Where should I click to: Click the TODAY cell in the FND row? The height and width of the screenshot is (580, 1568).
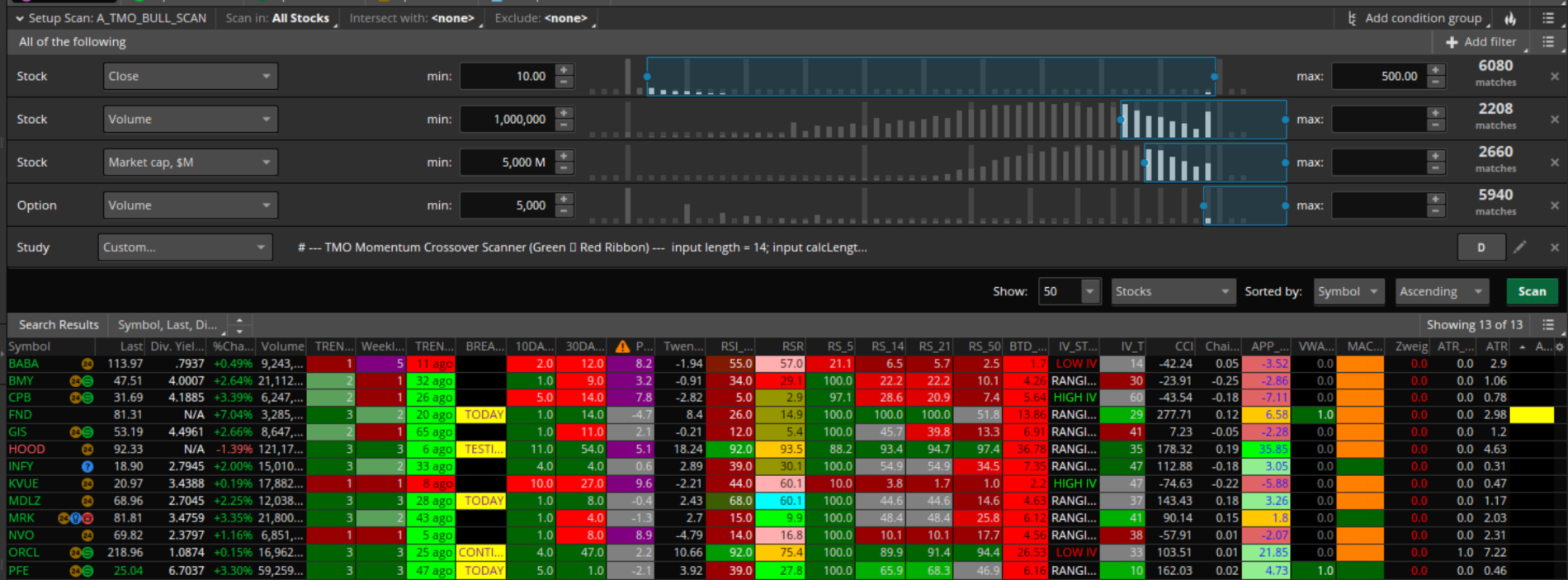pos(481,415)
